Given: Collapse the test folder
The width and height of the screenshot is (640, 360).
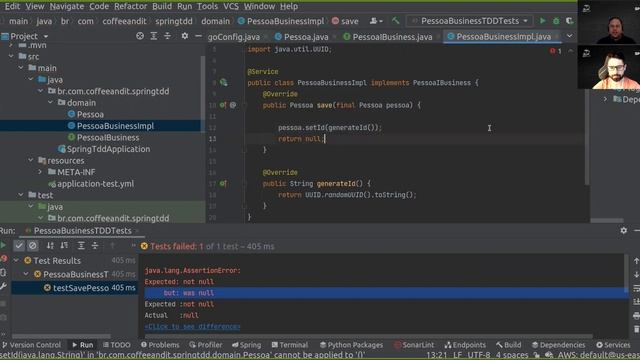Looking at the screenshot, I should pos(21,195).
